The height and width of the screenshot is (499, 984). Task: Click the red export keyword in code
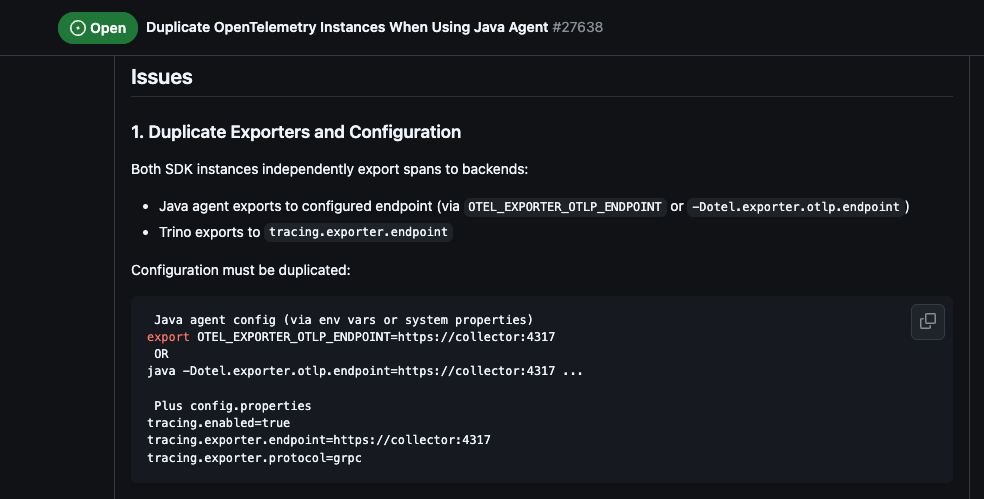coord(168,337)
